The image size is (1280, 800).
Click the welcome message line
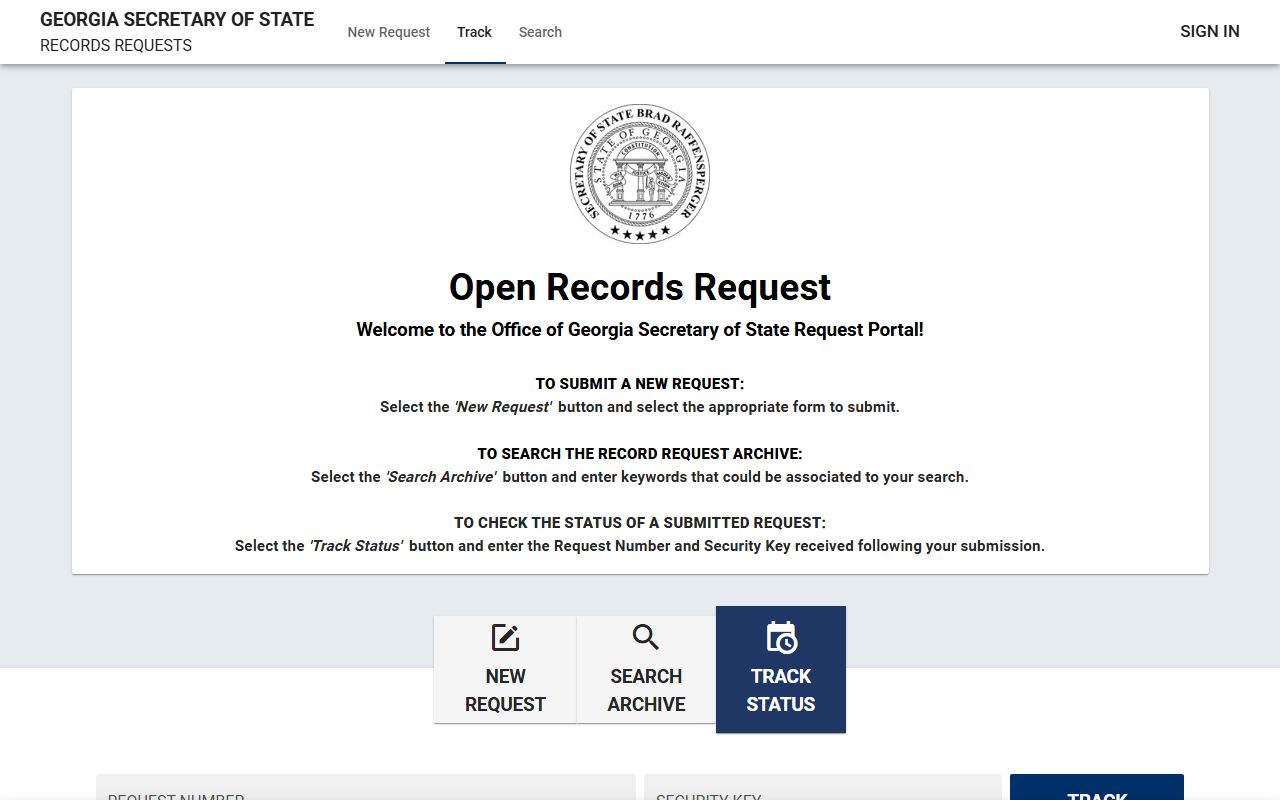point(640,330)
